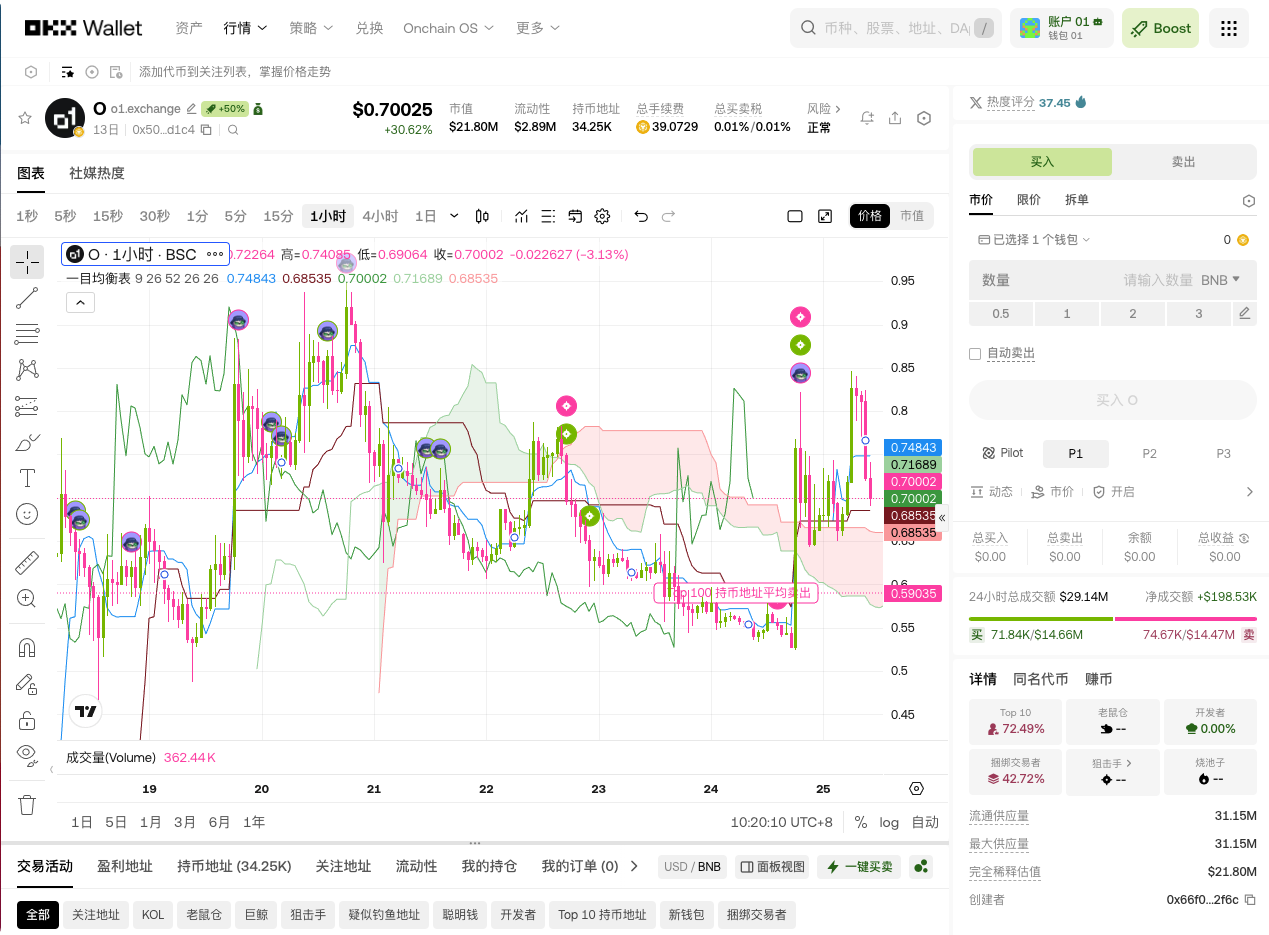
Task: Switch to the 社媒热度 tab
Action: tap(97, 173)
